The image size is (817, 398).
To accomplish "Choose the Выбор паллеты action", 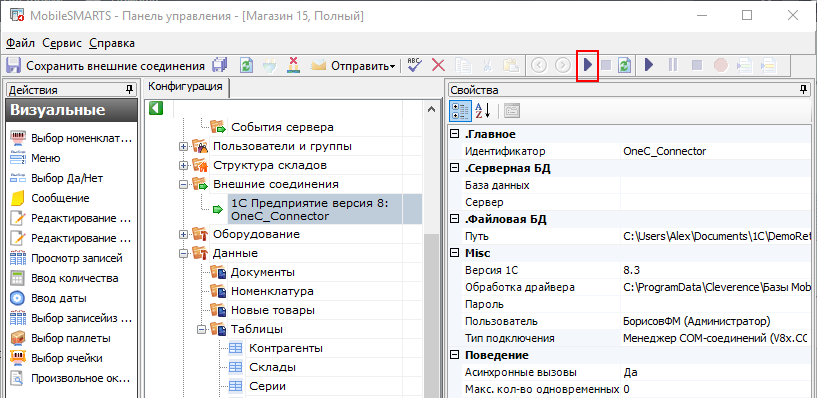I will point(71,338).
